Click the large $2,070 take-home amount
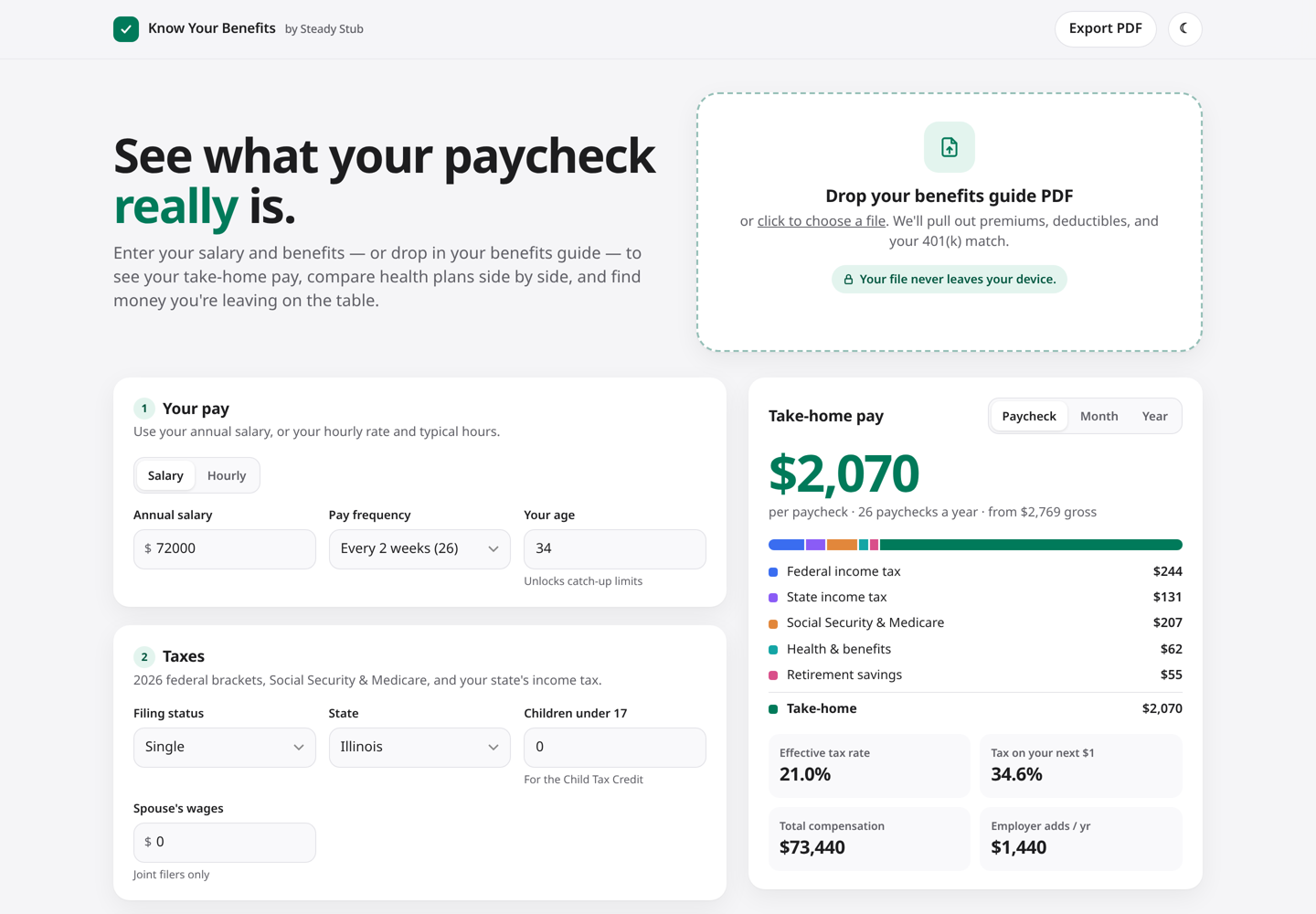This screenshot has width=1316, height=914. pyautogui.click(x=844, y=473)
